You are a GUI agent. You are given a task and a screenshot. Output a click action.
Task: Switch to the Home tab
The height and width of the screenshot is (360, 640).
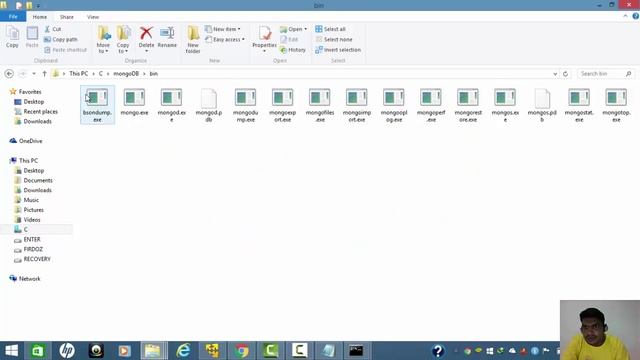[x=40, y=17]
